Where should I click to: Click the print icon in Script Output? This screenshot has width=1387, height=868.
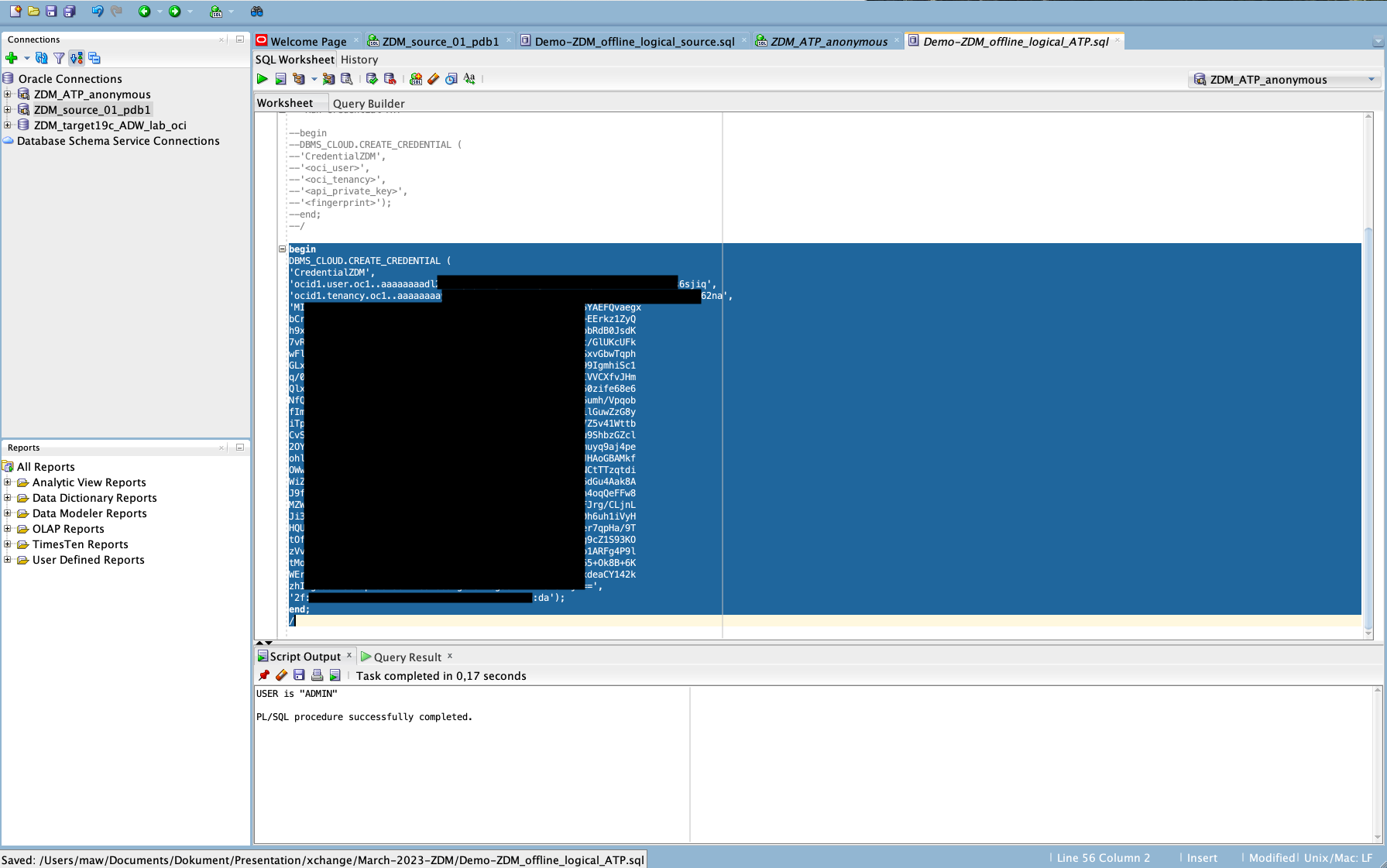317,676
